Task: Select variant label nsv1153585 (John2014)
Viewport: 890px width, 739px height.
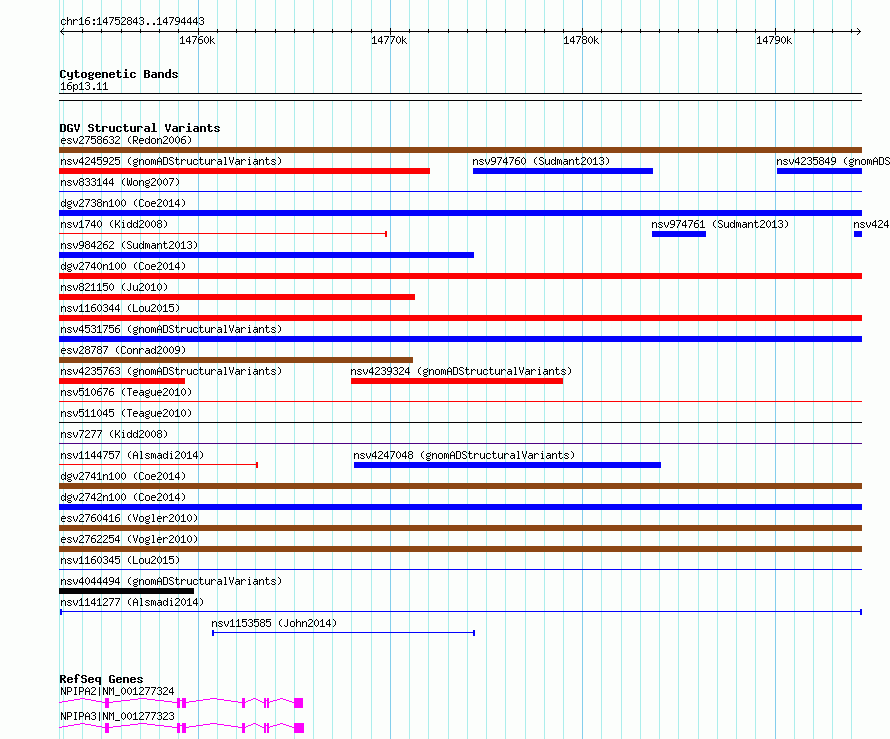Action: tap(274, 623)
